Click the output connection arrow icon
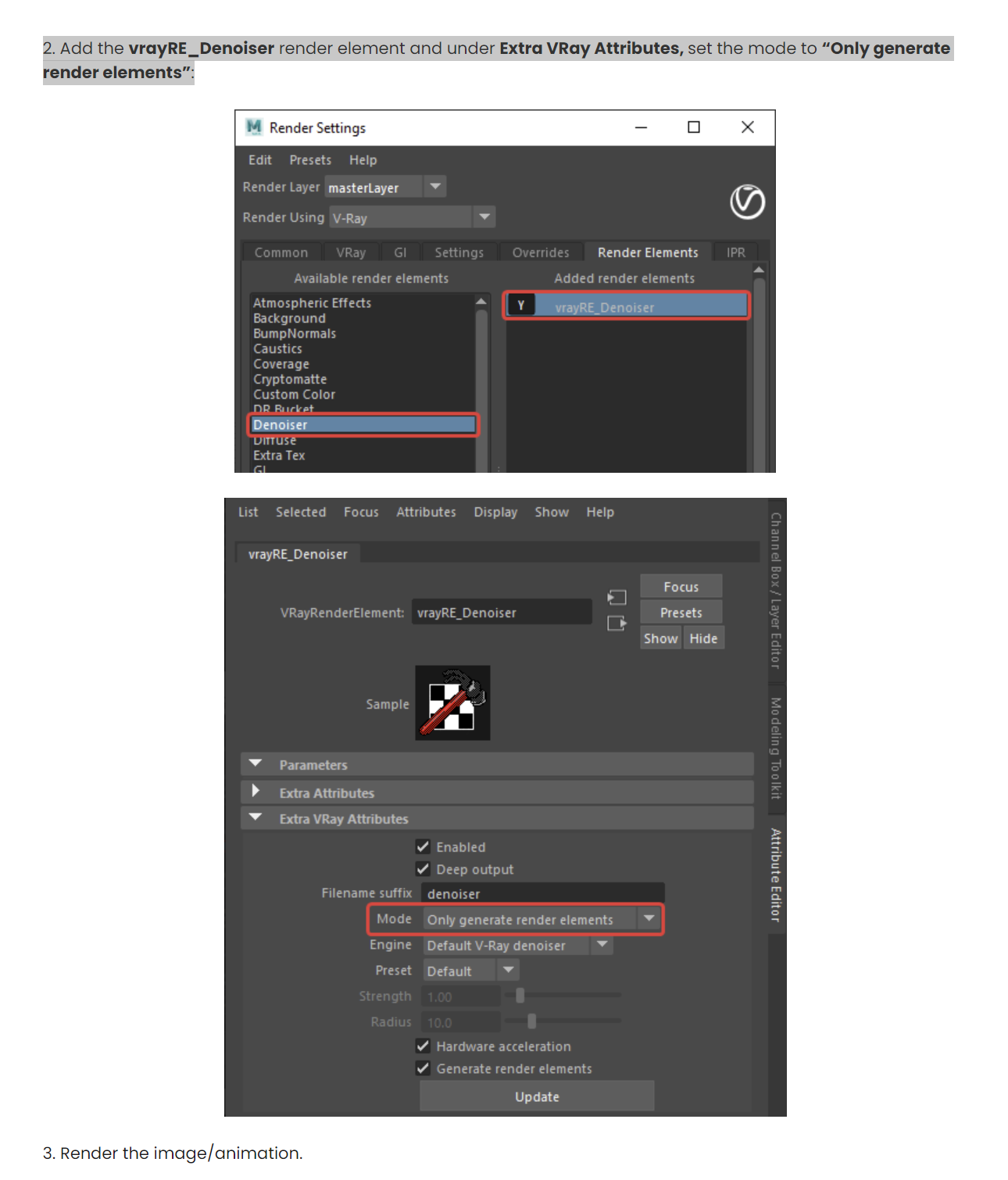Image resolution: width=1008 pixels, height=1180 pixels. (x=617, y=624)
